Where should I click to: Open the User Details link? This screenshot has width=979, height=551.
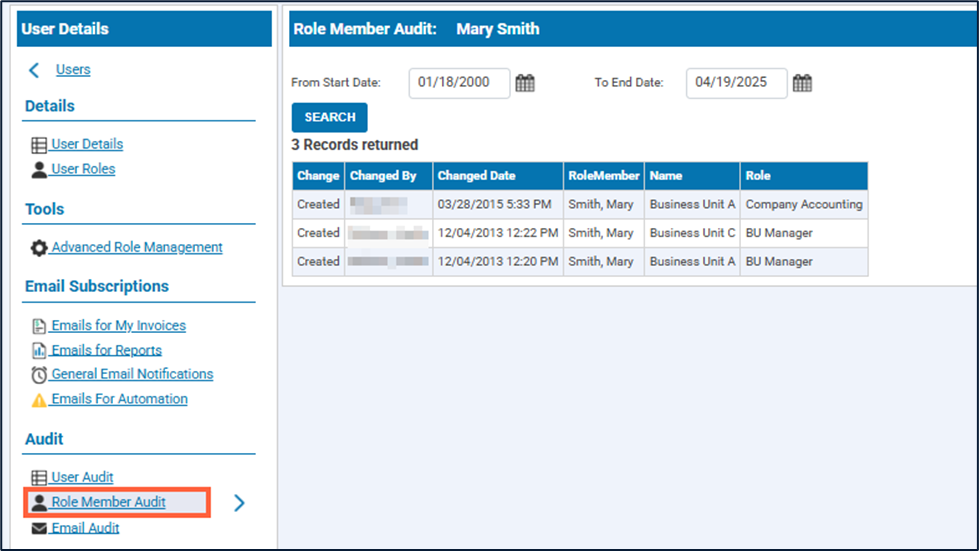pos(87,144)
